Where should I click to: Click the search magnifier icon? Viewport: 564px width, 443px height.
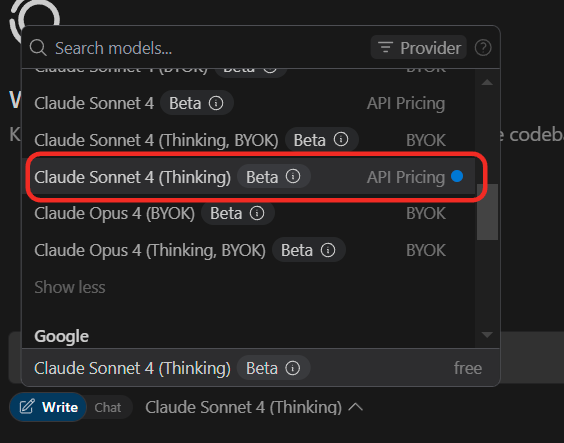coord(38,48)
